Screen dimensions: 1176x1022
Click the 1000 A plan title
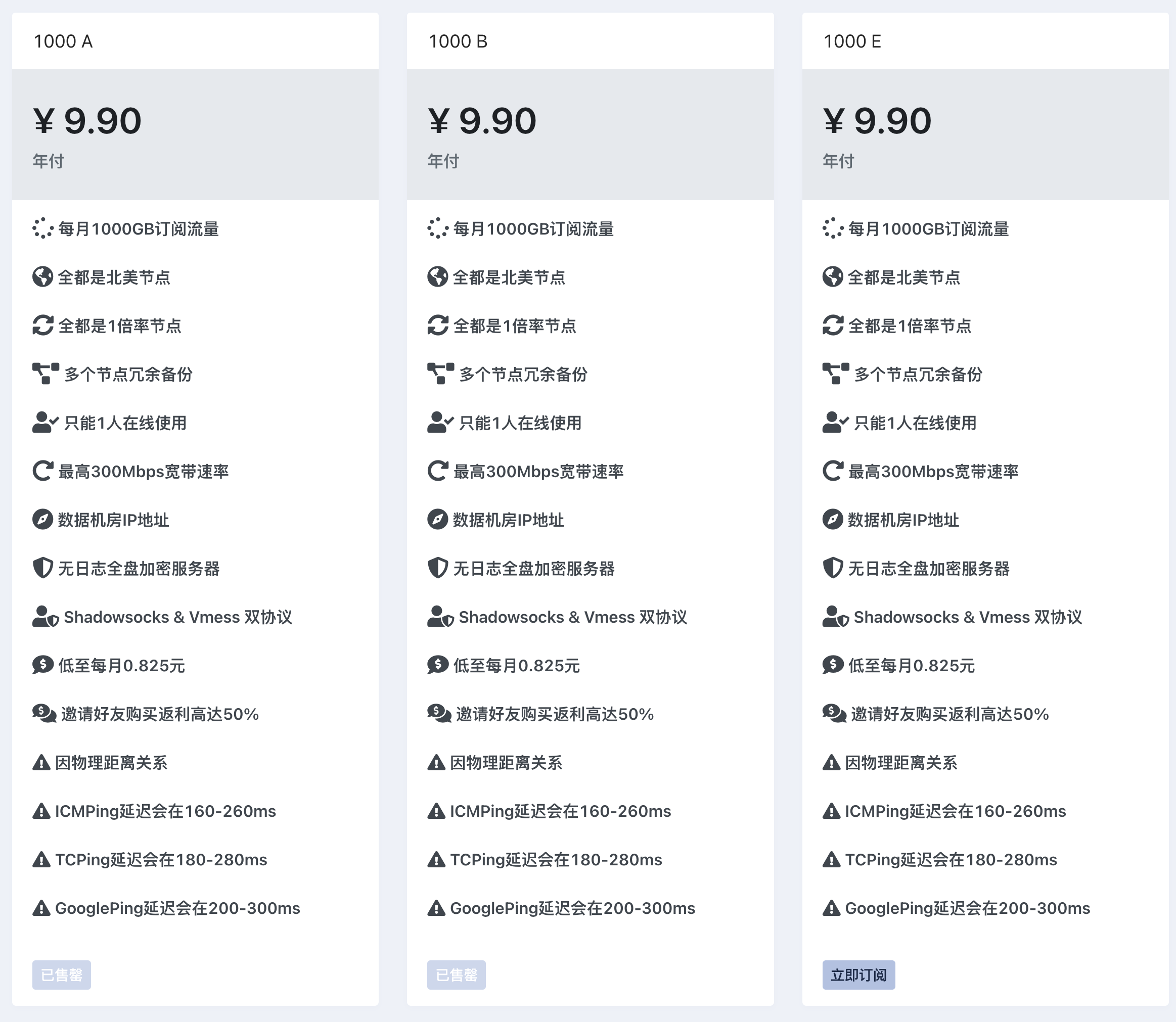63,41
